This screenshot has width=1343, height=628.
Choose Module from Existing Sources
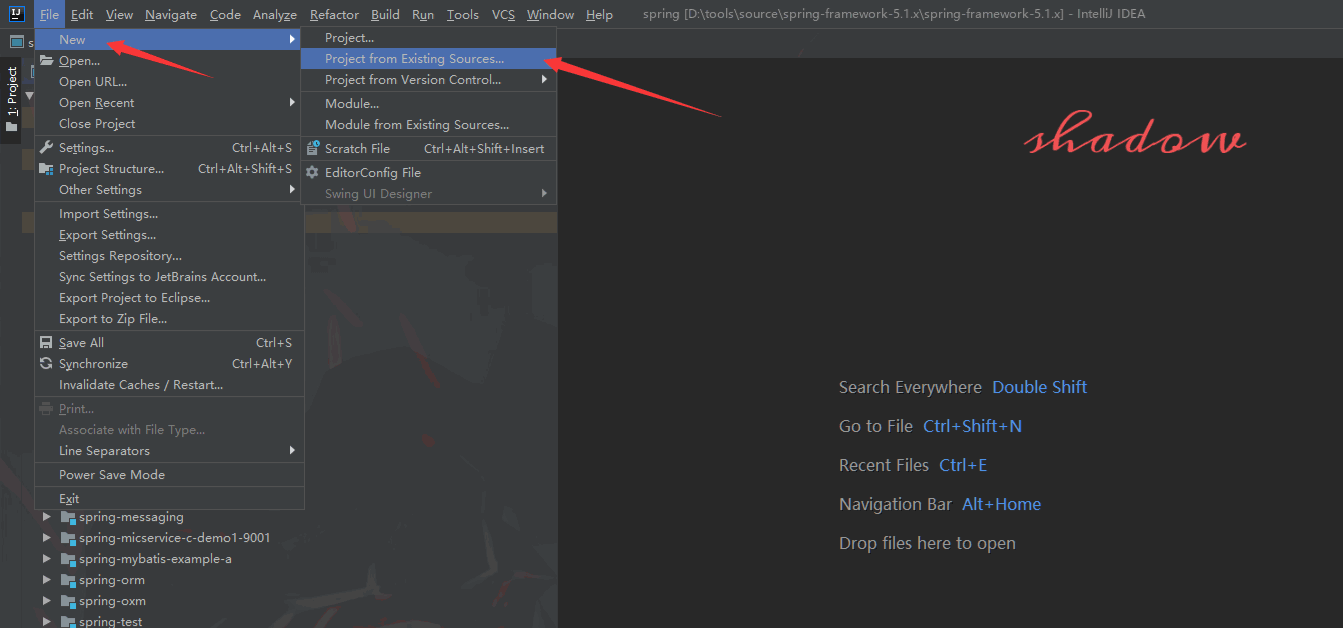[x=428, y=124]
